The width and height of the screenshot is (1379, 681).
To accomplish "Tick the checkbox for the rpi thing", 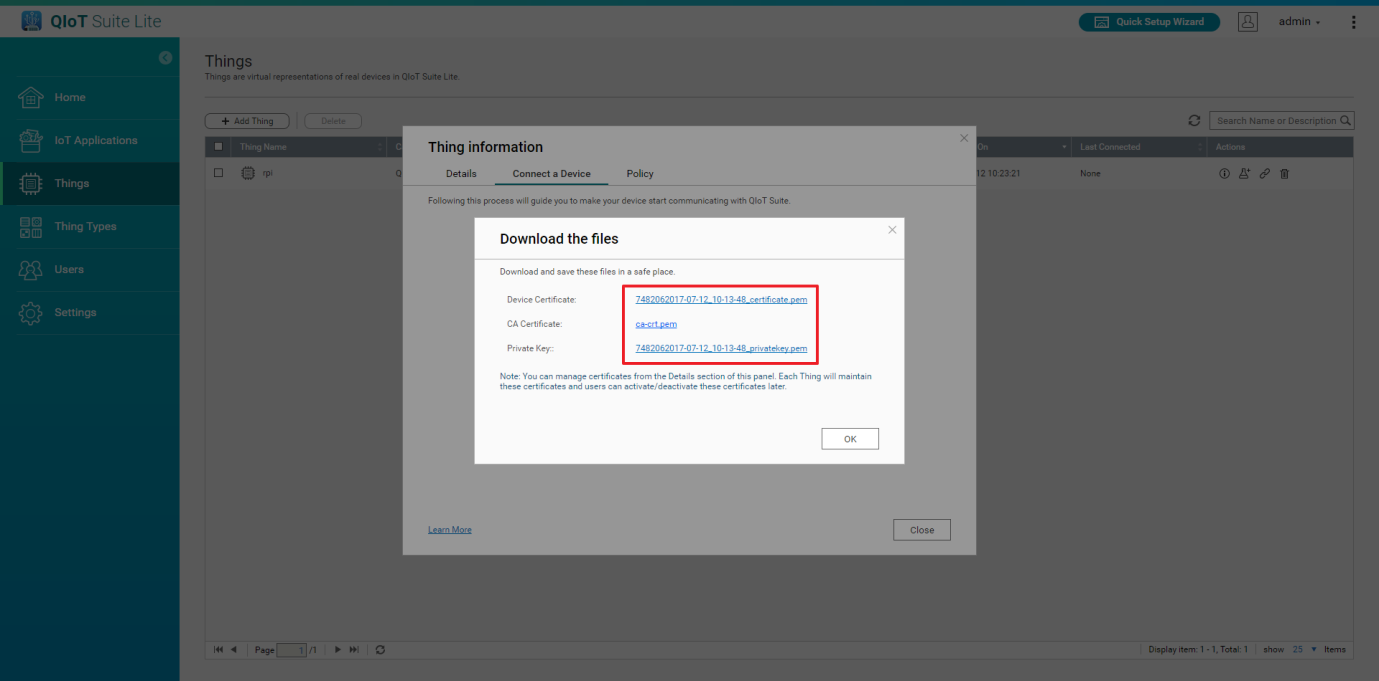I will (219, 173).
